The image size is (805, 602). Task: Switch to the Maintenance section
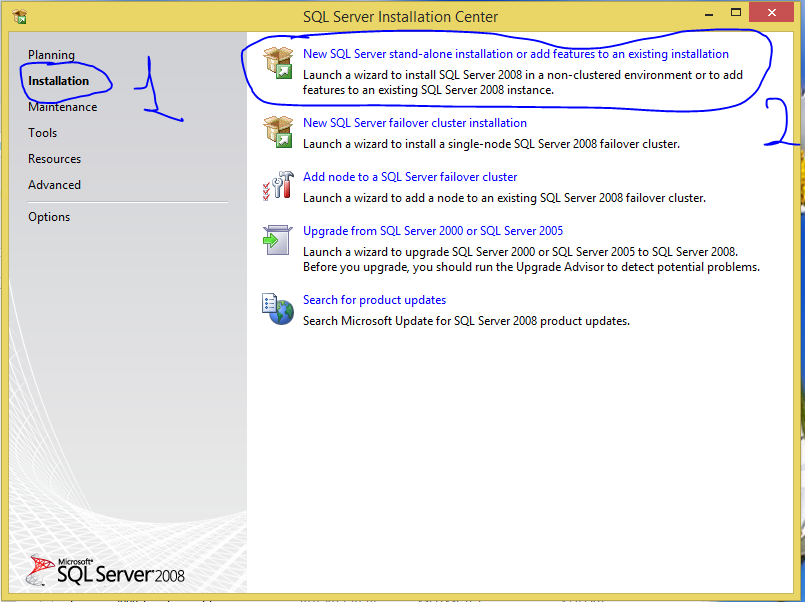click(x=63, y=107)
